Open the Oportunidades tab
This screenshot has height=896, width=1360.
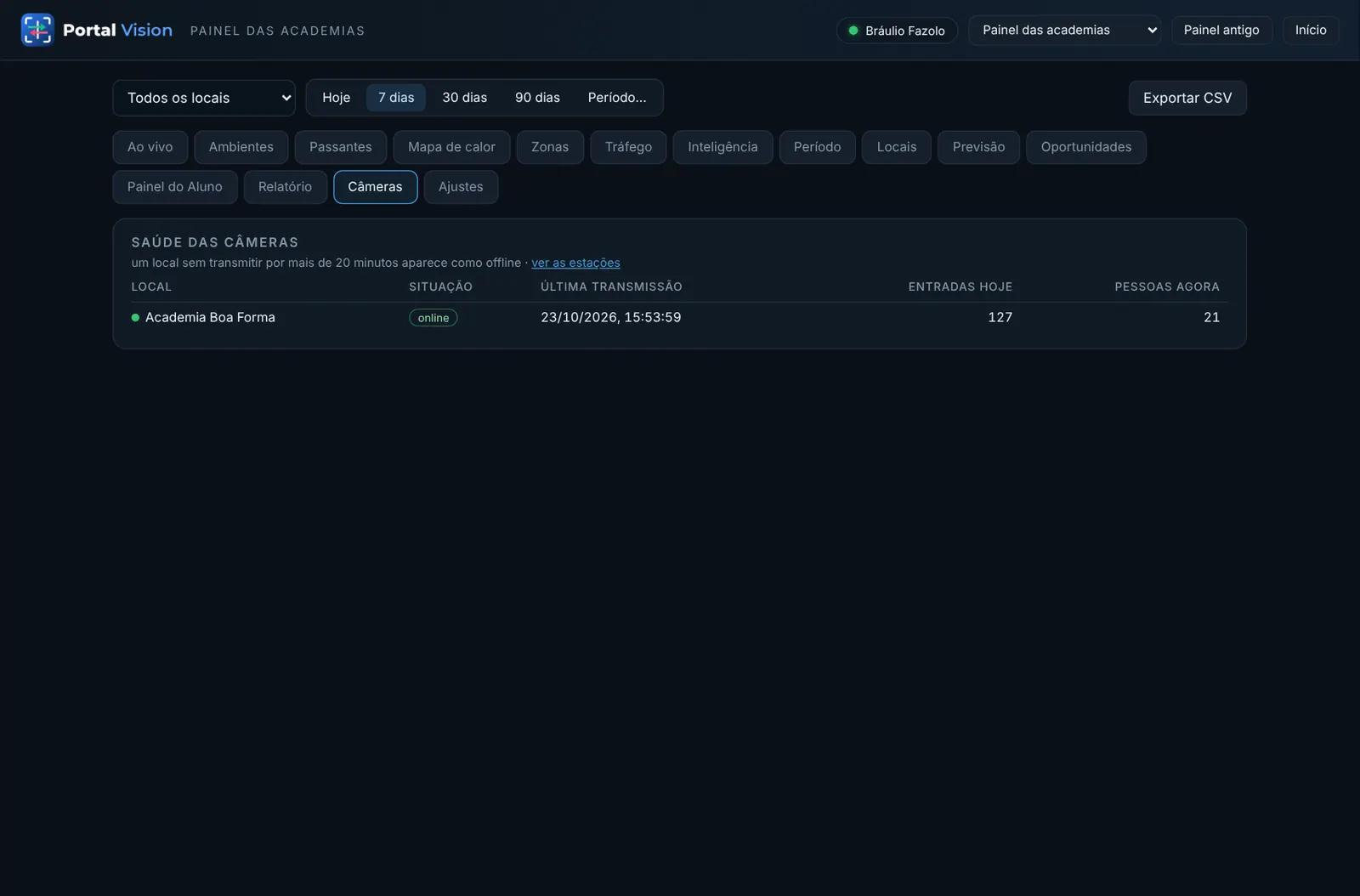[1086, 147]
